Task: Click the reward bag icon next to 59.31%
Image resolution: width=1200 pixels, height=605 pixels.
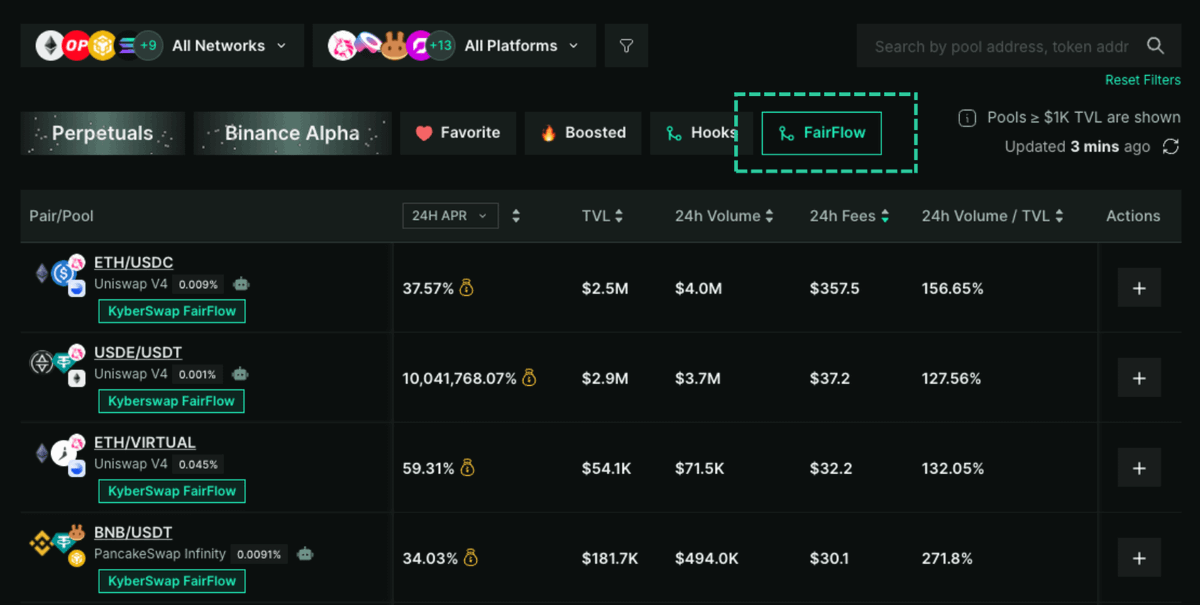Action: (x=467, y=468)
